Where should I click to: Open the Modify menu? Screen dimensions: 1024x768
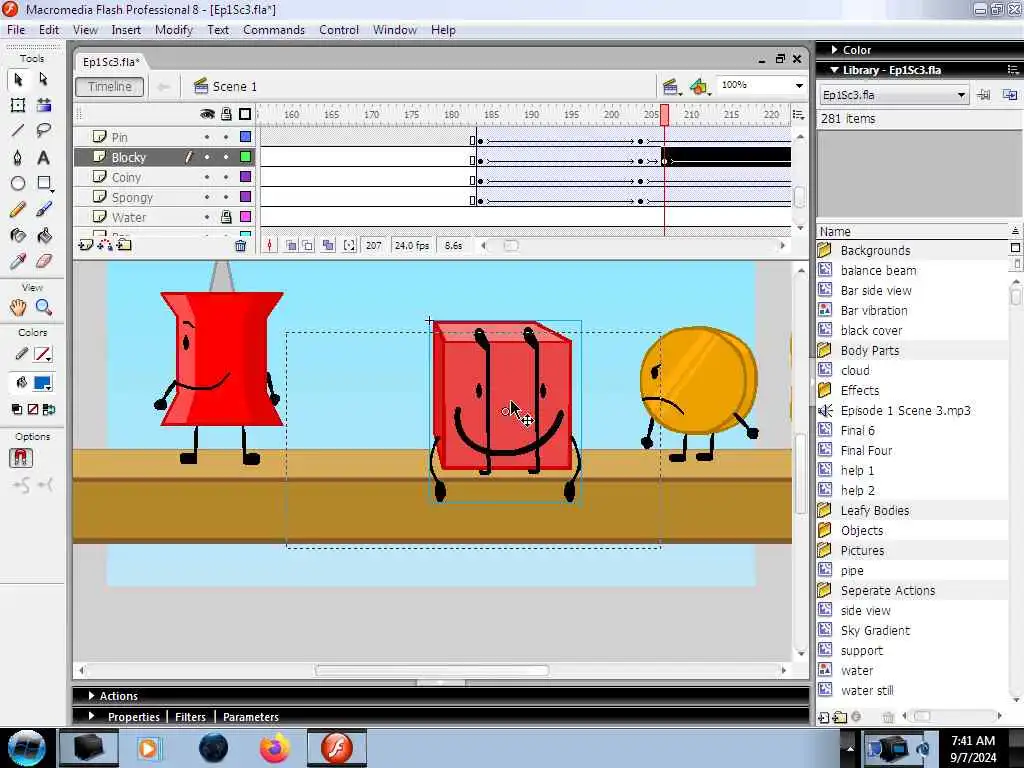point(174,30)
